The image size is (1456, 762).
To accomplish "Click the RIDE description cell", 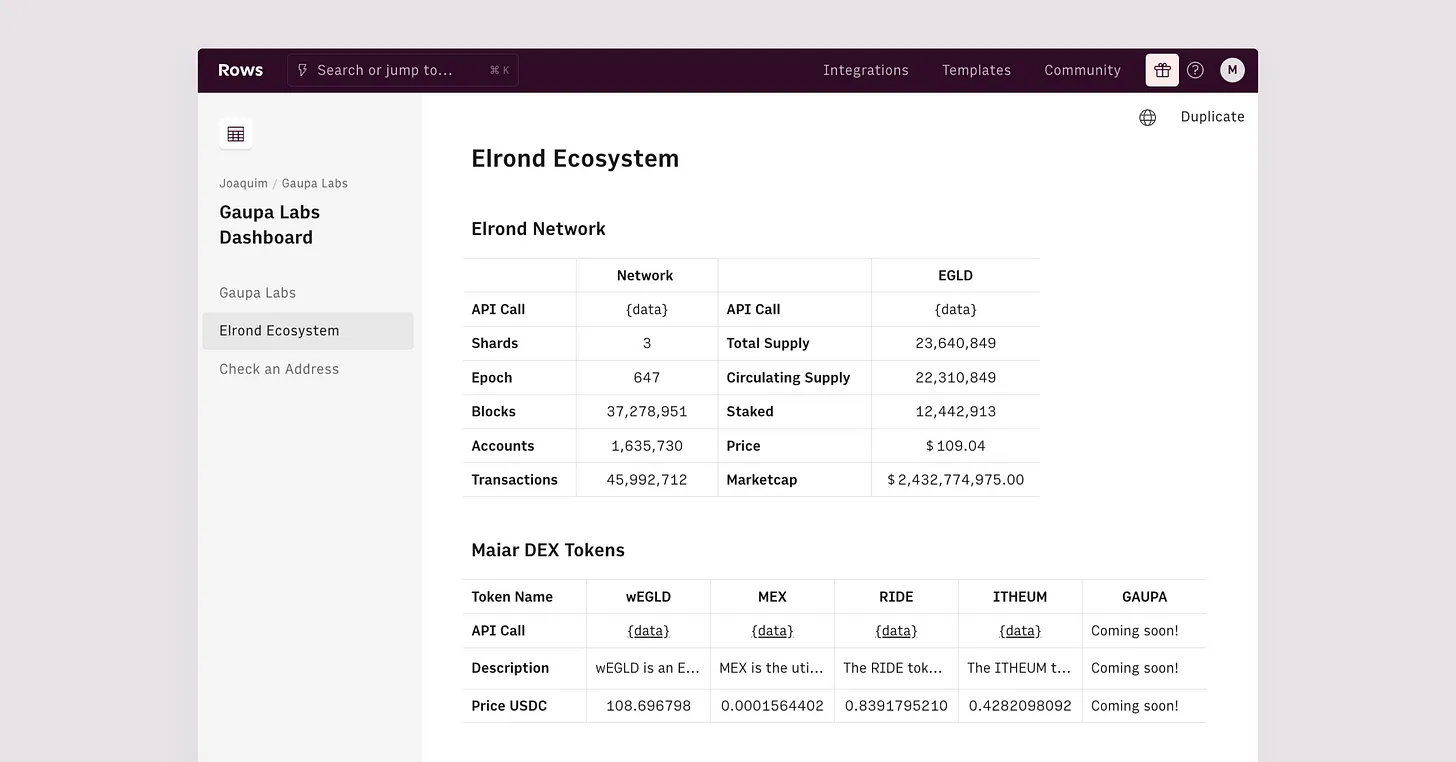I will pos(896,668).
